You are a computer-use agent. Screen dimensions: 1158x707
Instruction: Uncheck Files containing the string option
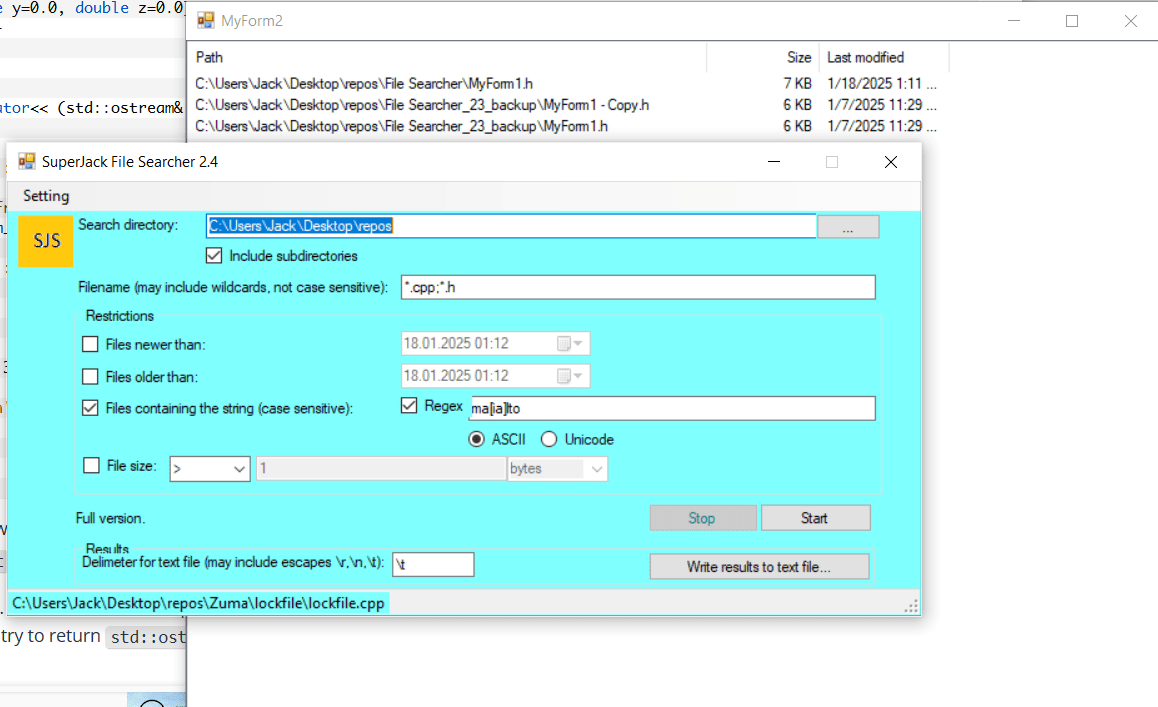(90, 408)
